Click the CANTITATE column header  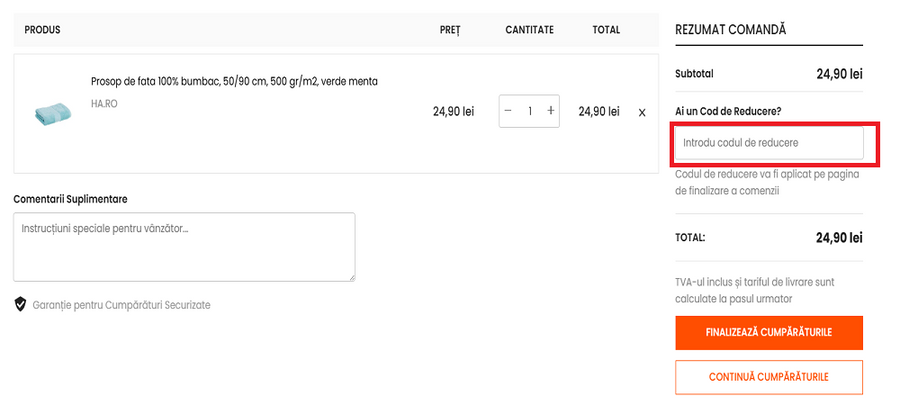(x=529, y=30)
